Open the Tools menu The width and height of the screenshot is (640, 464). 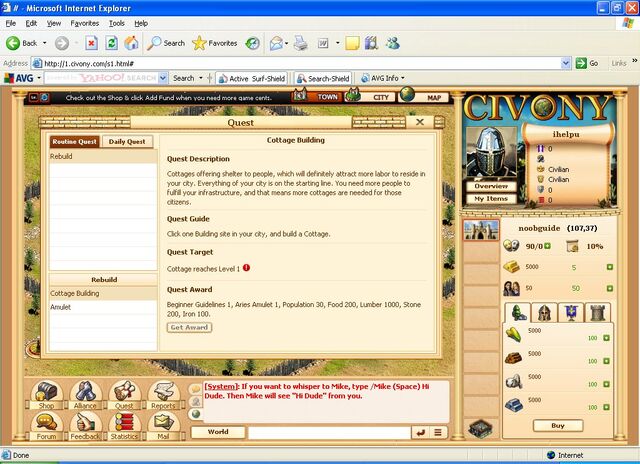pos(117,23)
